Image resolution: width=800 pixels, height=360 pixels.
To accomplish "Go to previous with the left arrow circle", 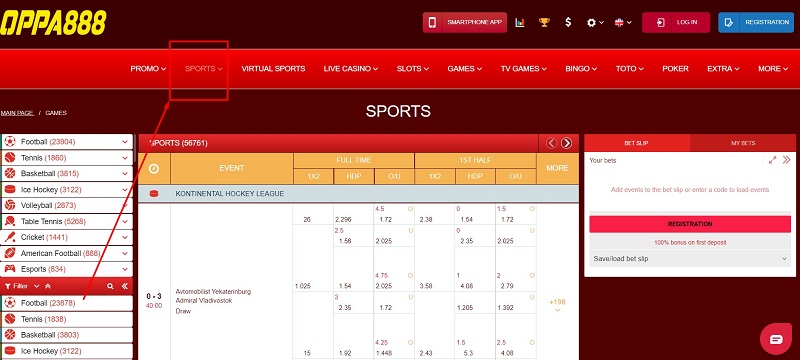I will [x=551, y=143].
